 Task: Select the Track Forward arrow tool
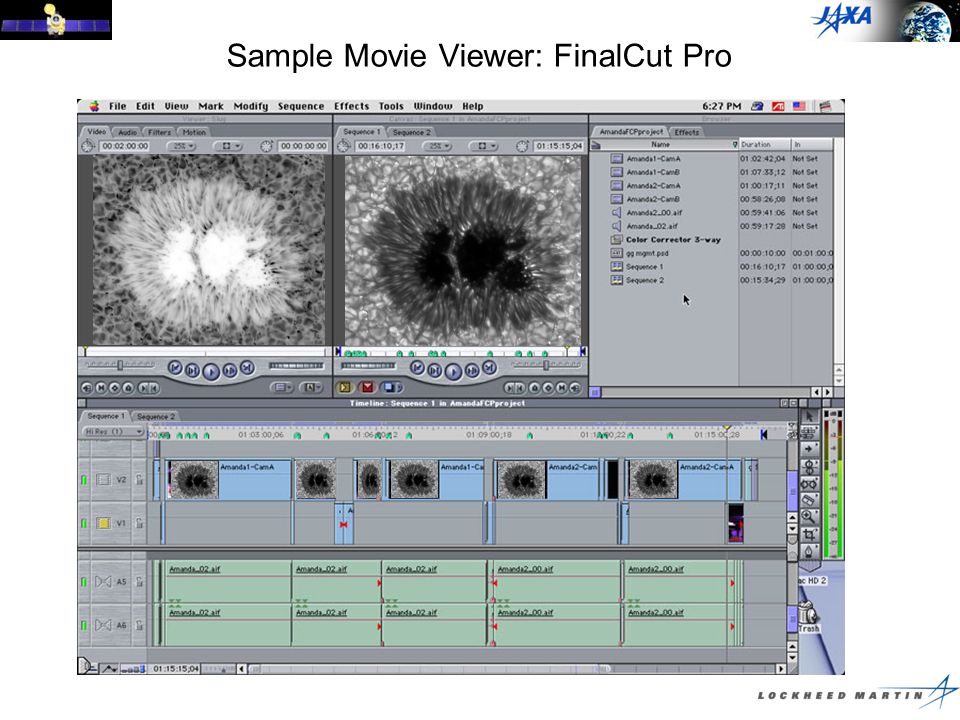(809, 449)
